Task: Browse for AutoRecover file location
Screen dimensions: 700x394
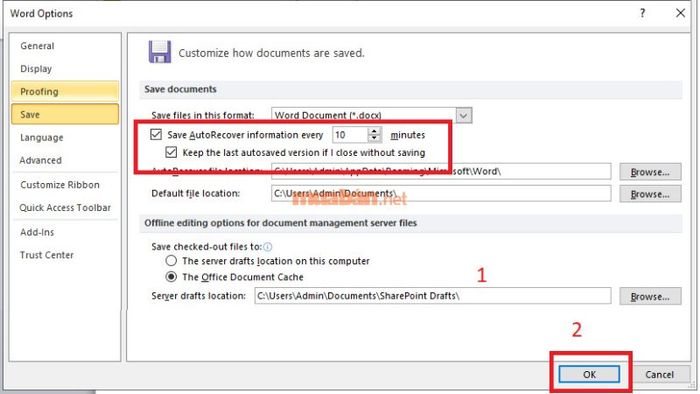Action: coord(650,172)
